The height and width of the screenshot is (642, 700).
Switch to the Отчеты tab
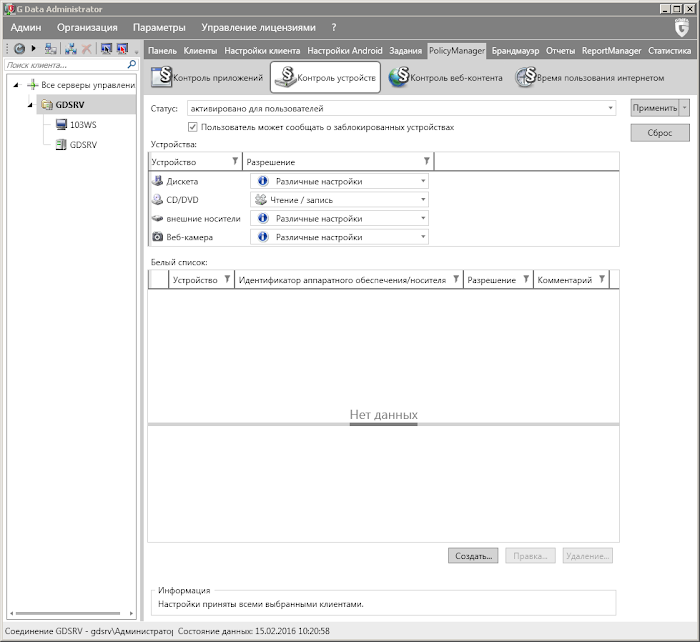click(560, 50)
